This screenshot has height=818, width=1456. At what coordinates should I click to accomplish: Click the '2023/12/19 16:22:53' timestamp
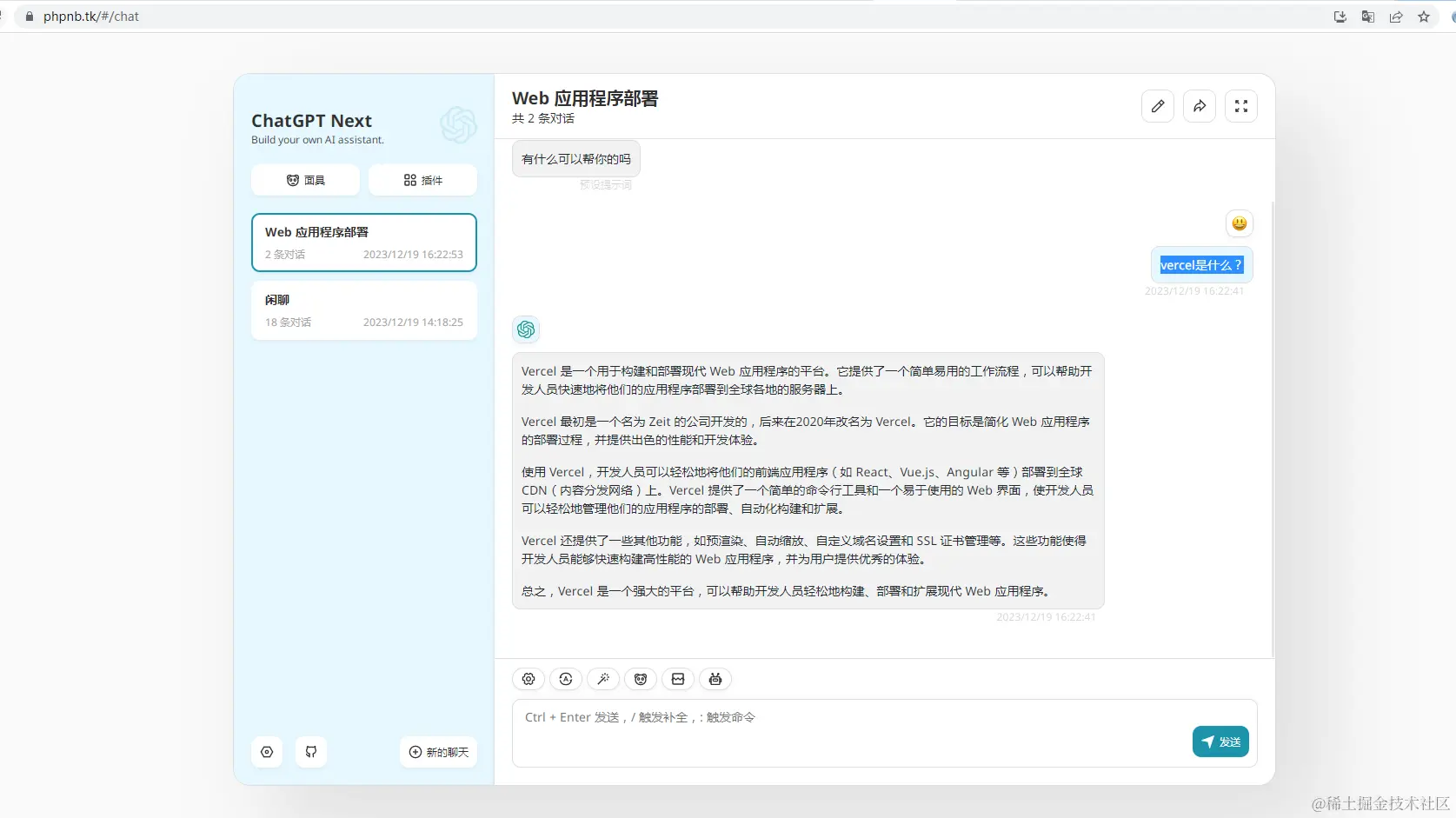[413, 255]
